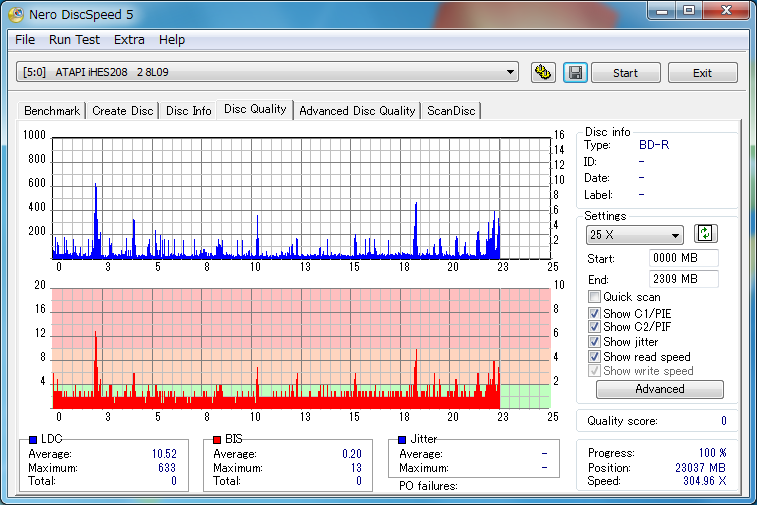This screenshot has width=757, height=505.
Task: Click the Advanced settings button
Action: point(659,389)
